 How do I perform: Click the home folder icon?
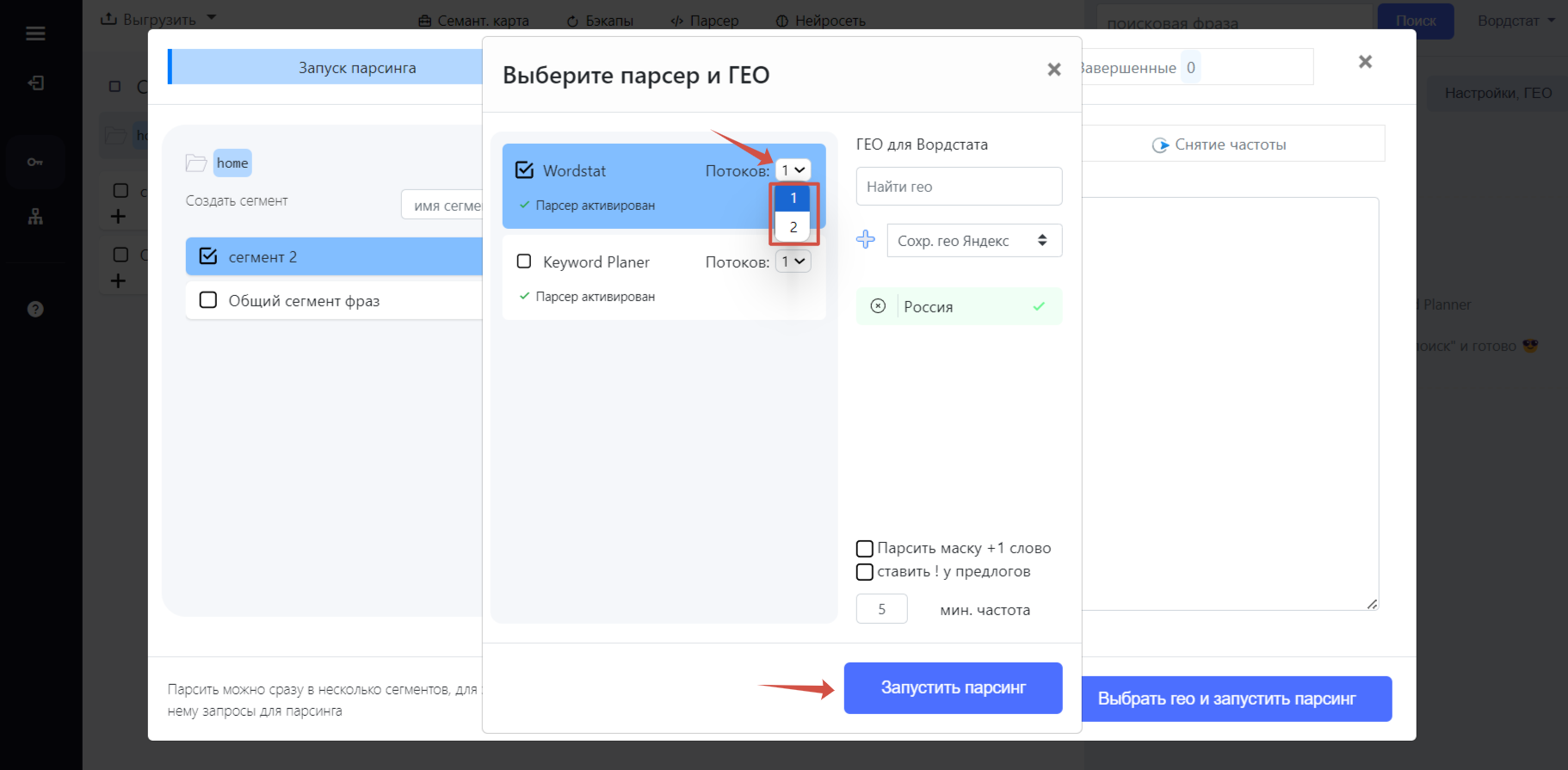tap(196, 163)
